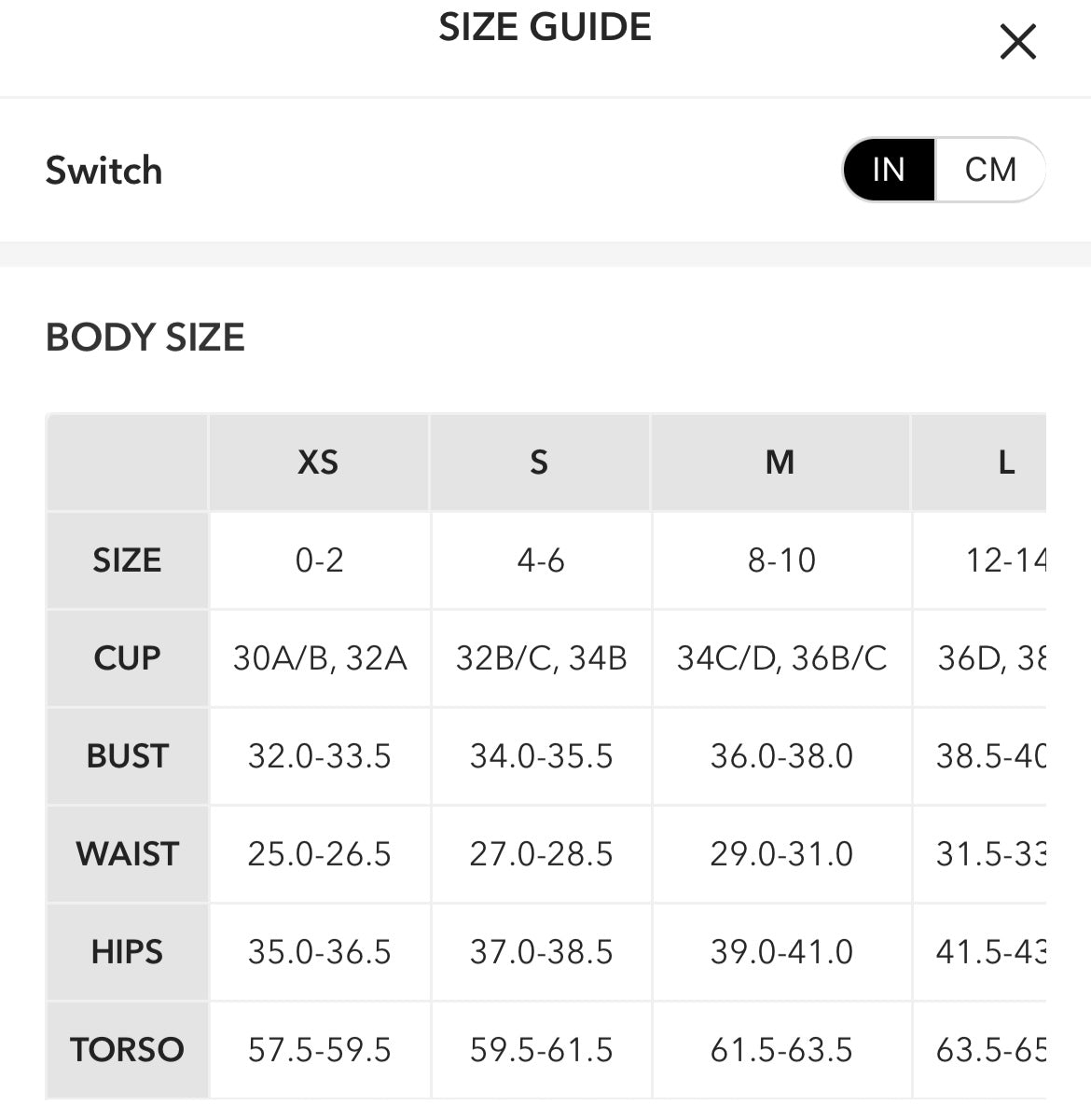Click the CUP row label
1091x1120 pixels.
tap(127, 658)
